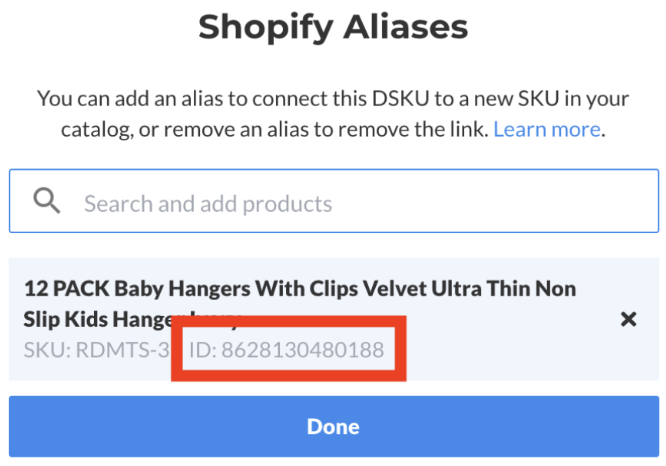
Task: Click the word "catalog" in the instructions
Action: pyautogui.click(x=96, y=130)
